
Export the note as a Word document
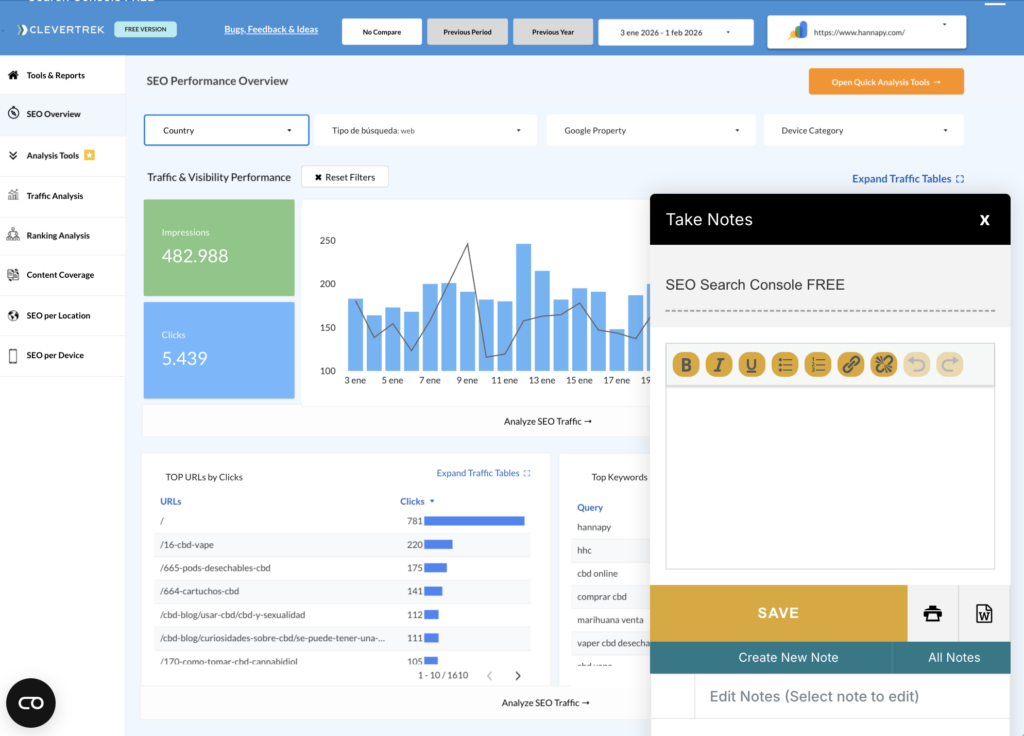click(984, 613)
